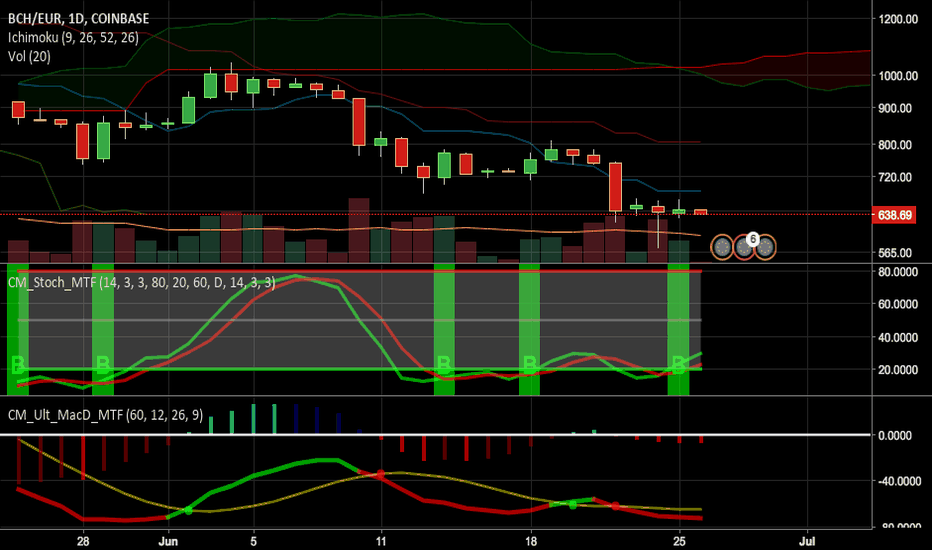Click the BCH/EUR, 1D, COINBASE title
The height and width of the screenshot is (550, 932).
(78, 19)
